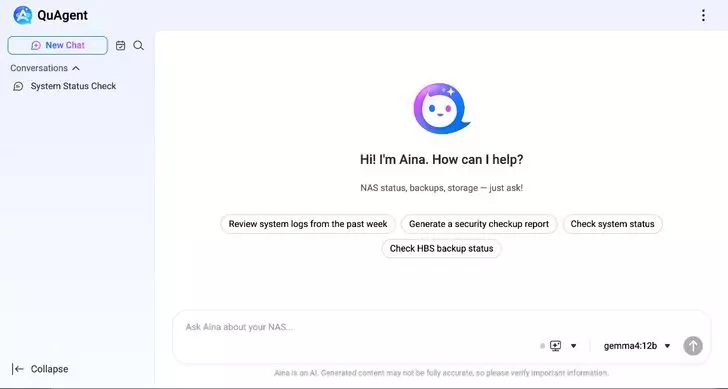Open the three-dot more options menu

click(x=703, y=15)
